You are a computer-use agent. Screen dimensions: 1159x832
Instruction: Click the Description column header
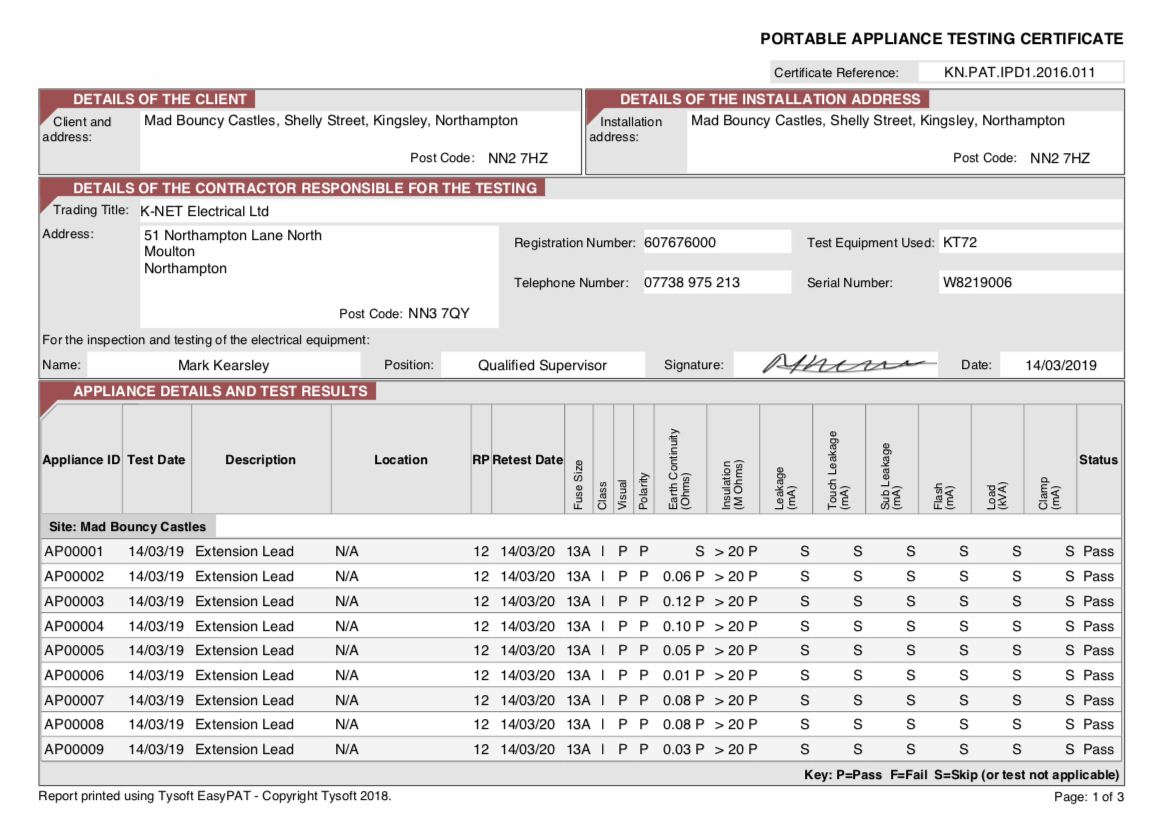pos(260,460)
